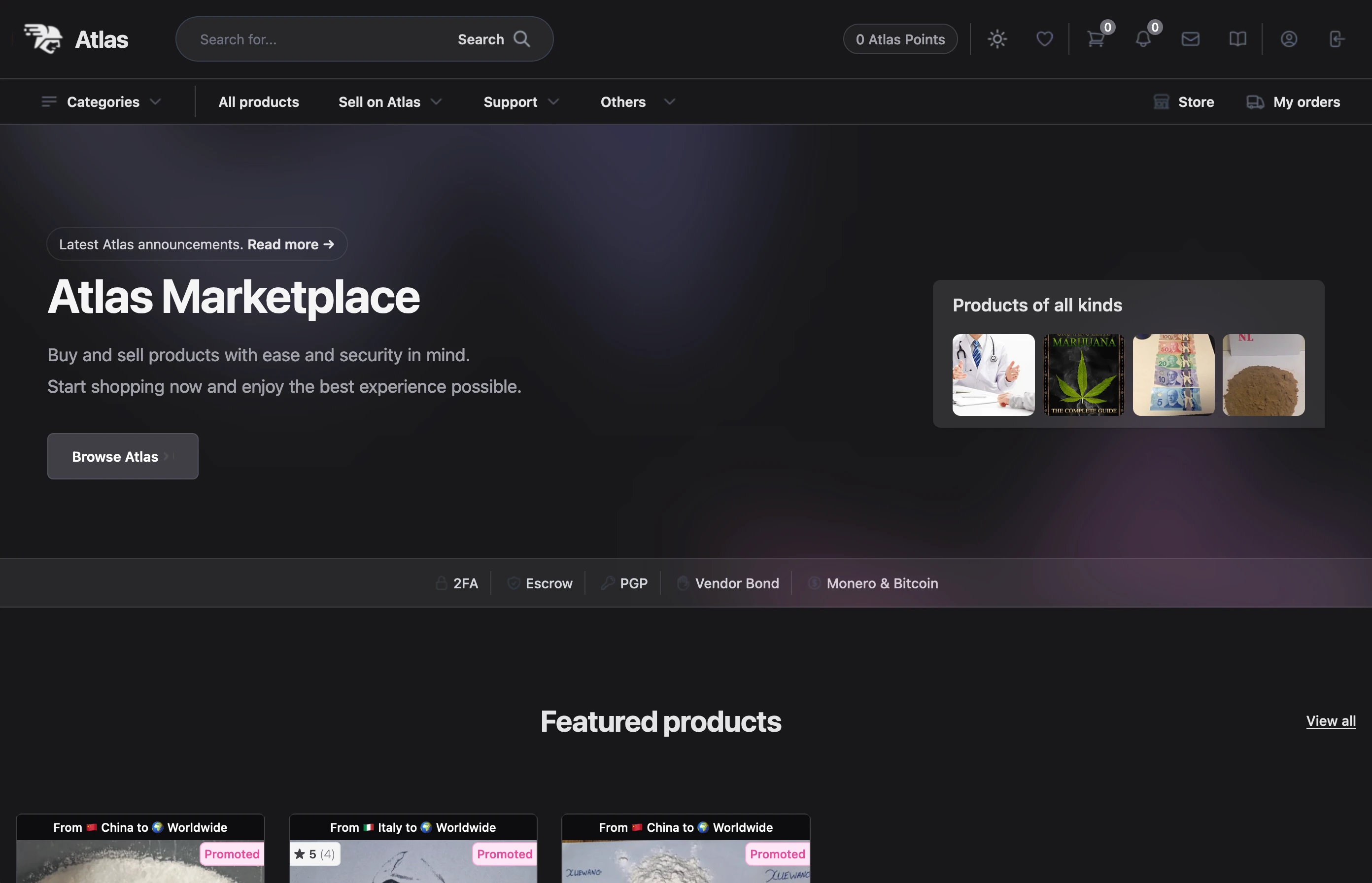Open your wishlist via the heart icon
Viewport: 1372px width, 883px height.
[1044, 39]
